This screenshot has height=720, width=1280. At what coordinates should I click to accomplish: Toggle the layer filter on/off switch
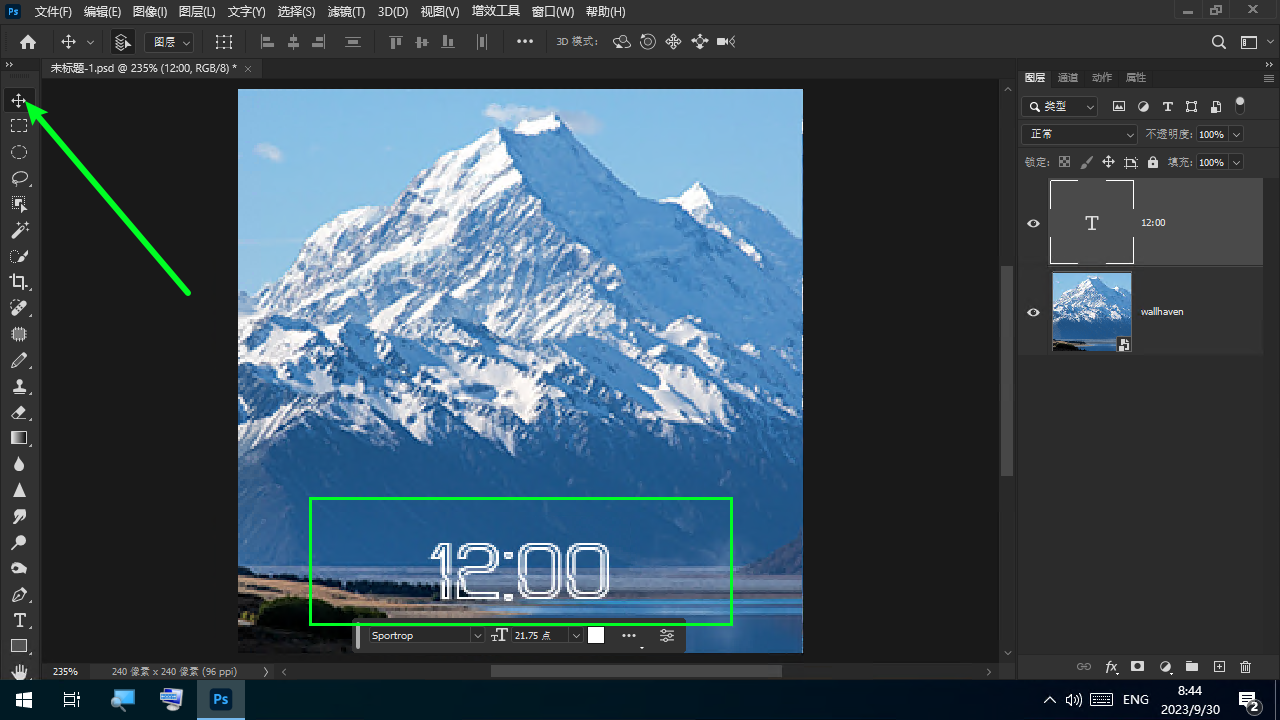[x=1240, y=104]
